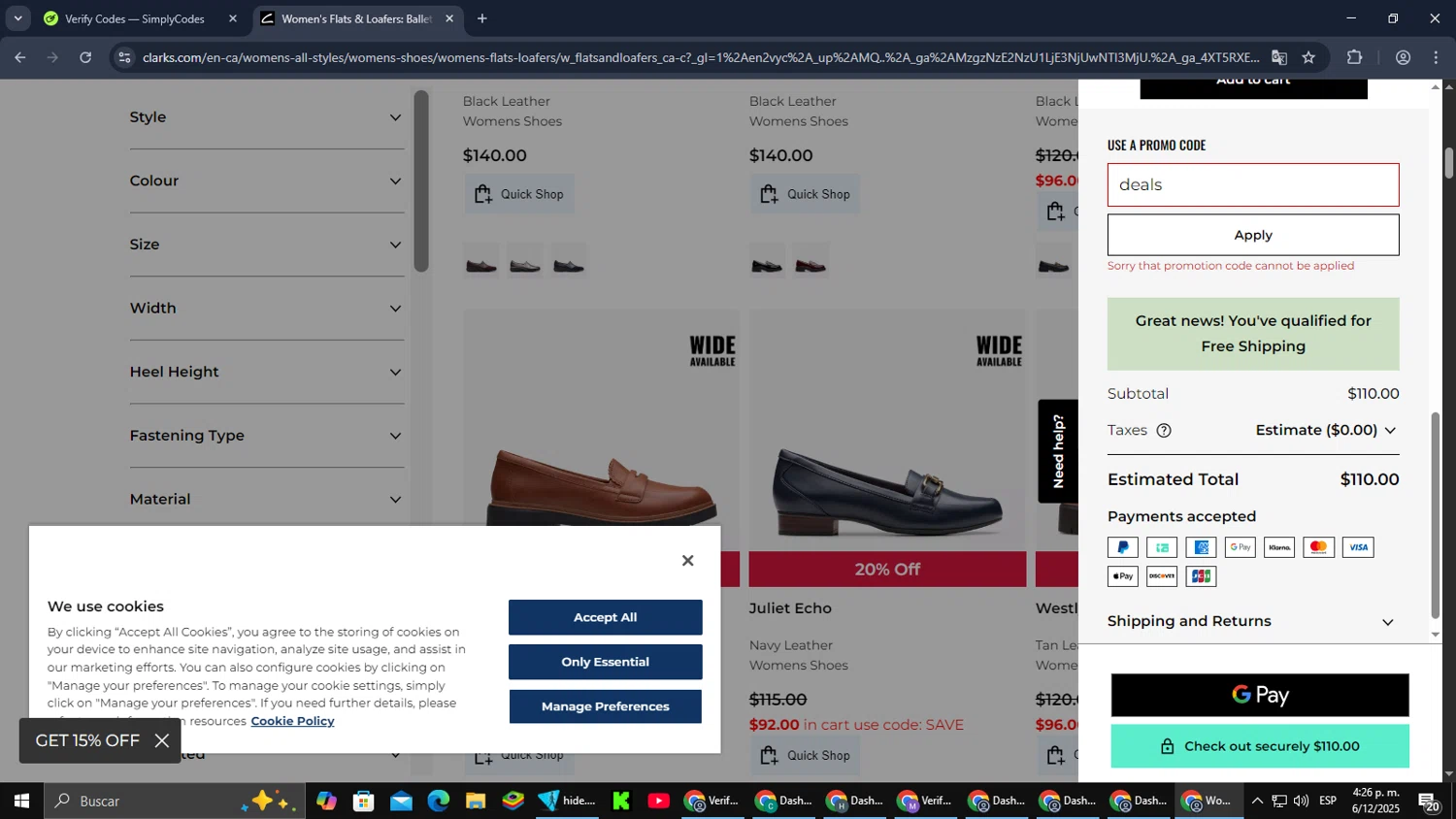
Task: Open File Explorer from the taskbar
Action: (x=475, y=801)
